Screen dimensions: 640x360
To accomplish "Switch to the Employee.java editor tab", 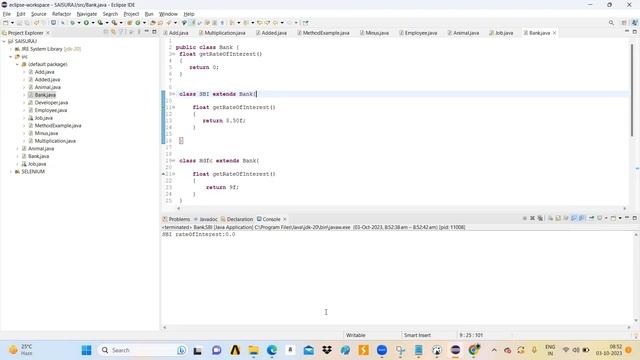I will pos(418,33).
